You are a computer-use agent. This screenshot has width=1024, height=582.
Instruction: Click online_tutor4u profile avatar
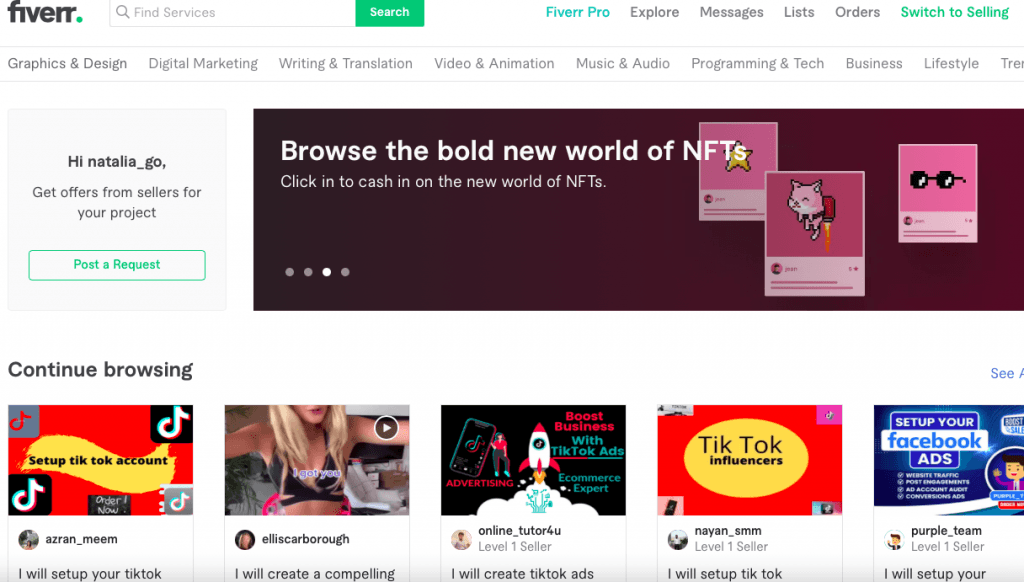point(461,539)
